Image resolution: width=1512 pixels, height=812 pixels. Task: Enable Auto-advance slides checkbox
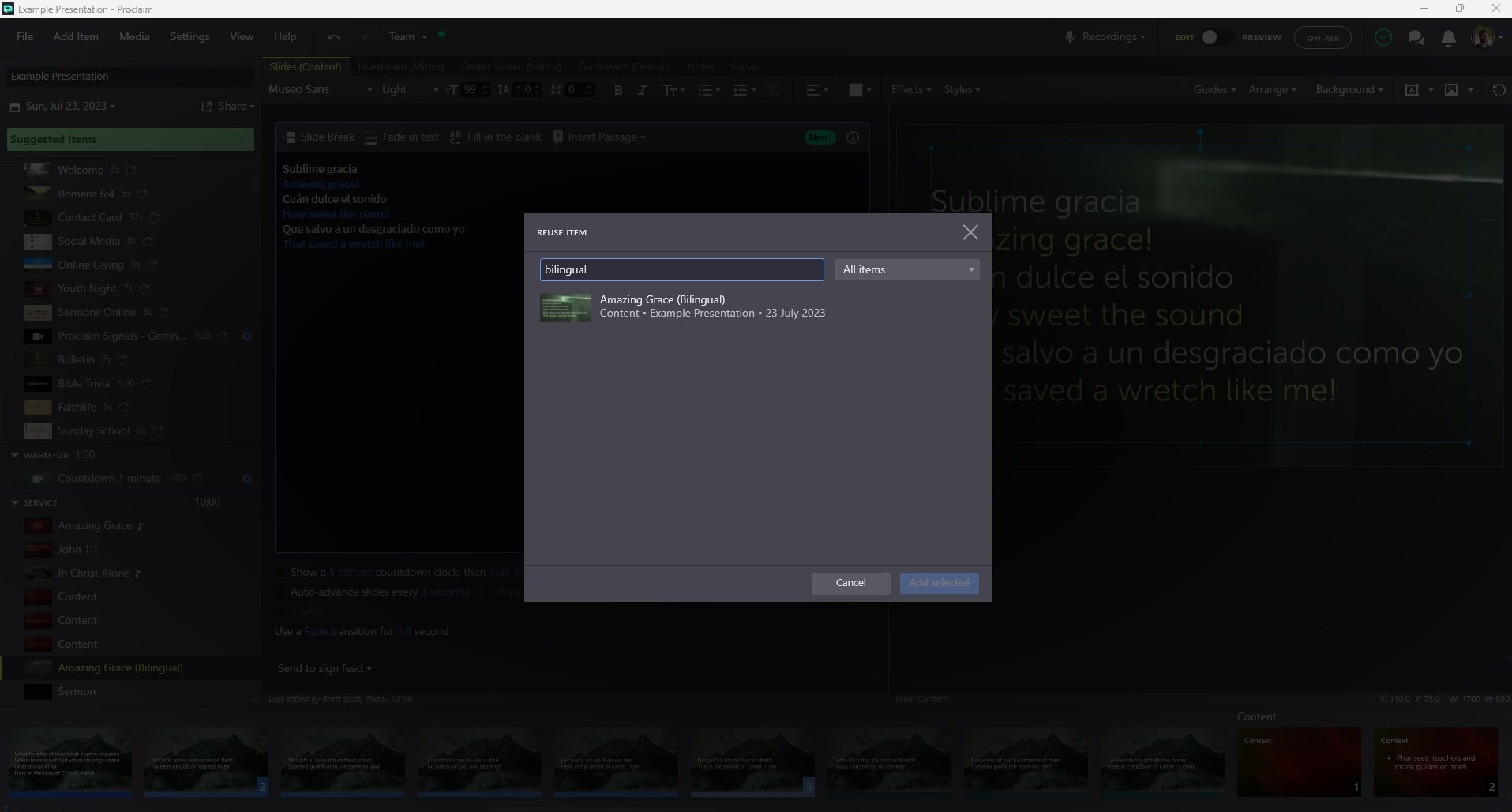click(x=280, y=592)
